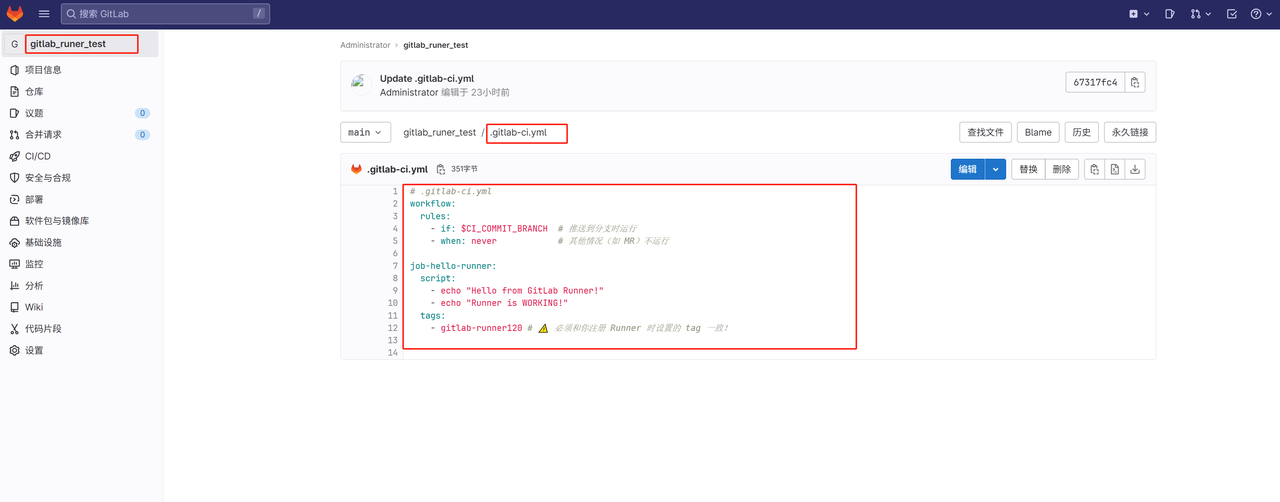The height and width of the screenshot is (502, 1280).
Task: Open the to-do list checkmark icon
Action: click(1231, 14)
